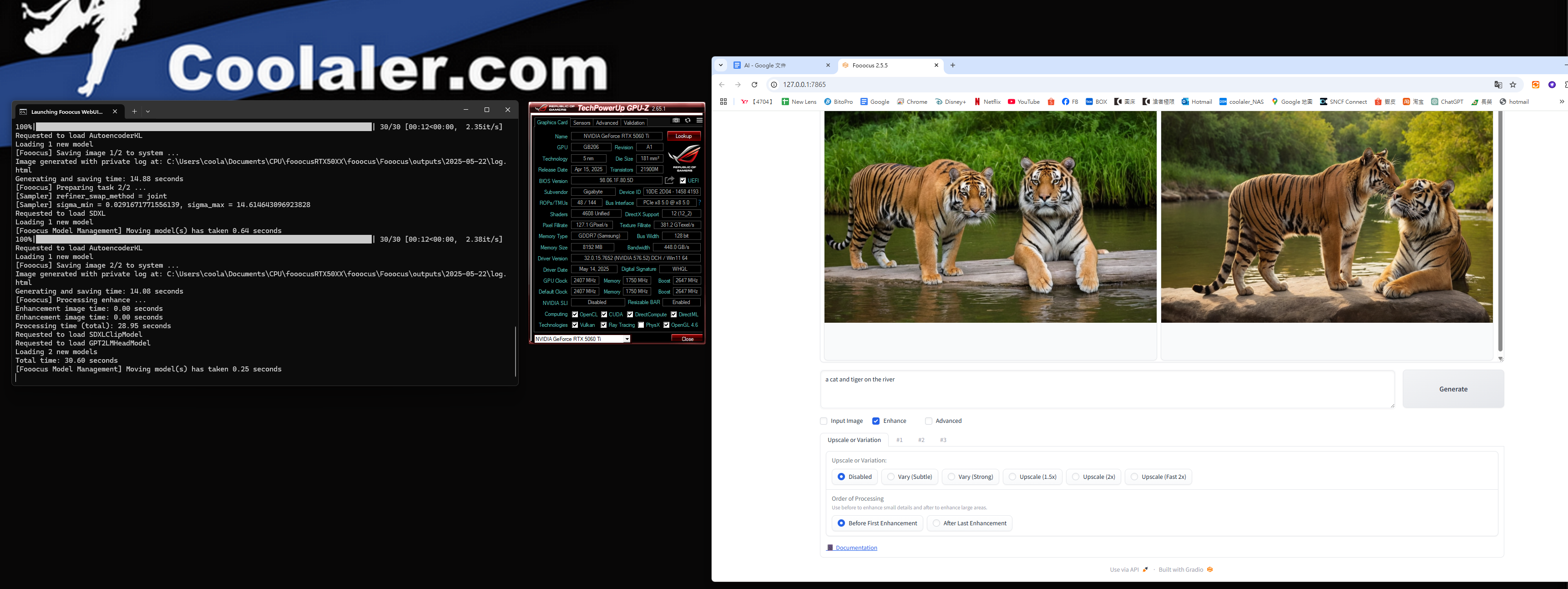Click the browser back arrow
The width and height of the screenshot is (1568, 589).
pos(722,85)
